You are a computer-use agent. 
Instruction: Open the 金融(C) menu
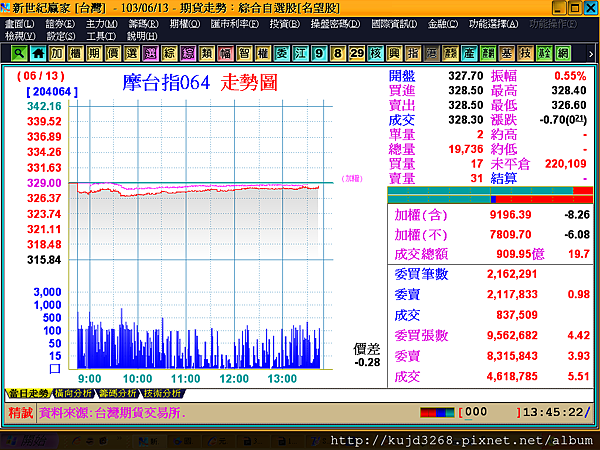click(x=443, y=24)
